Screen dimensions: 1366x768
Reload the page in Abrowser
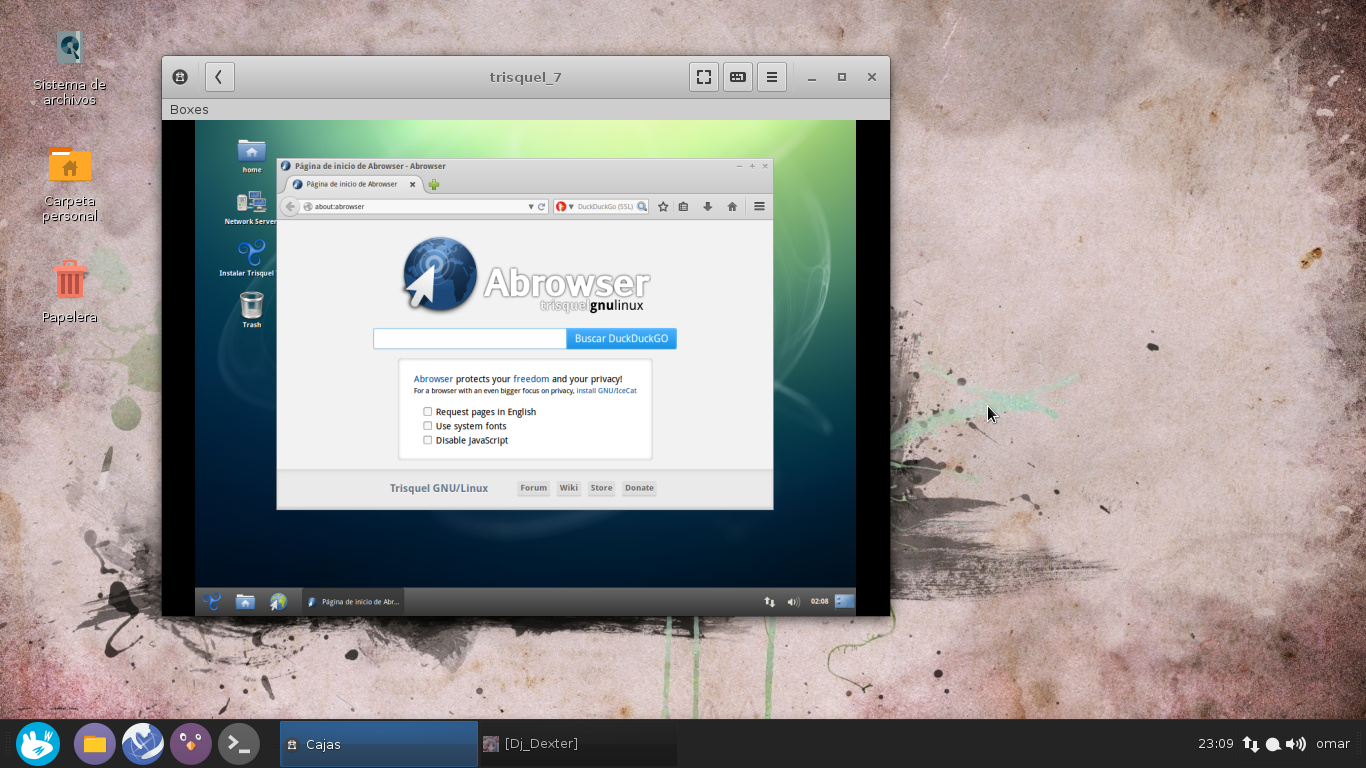542,207
